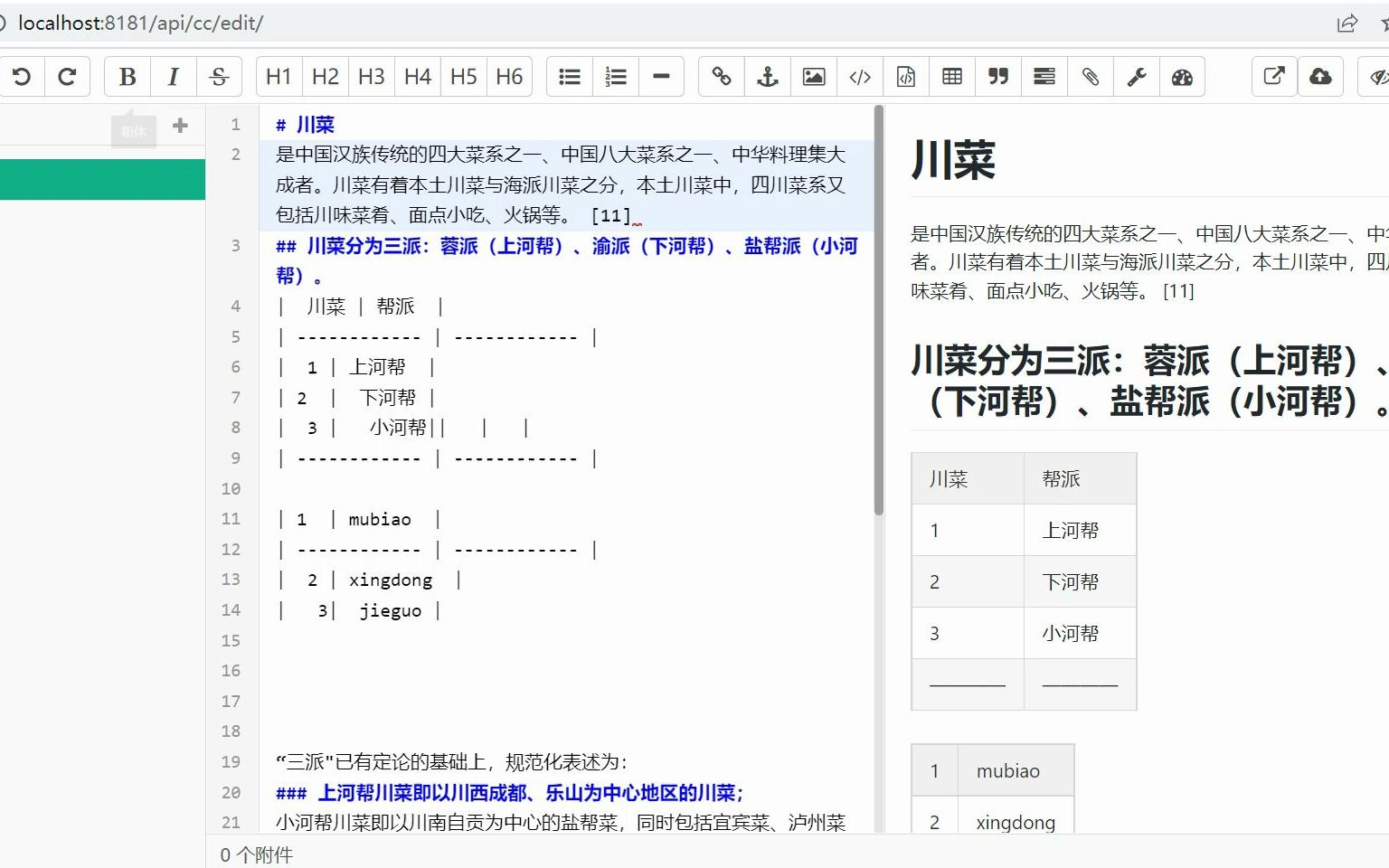Apply italic formatting
1389x868 pixels.
pyautogui.click(x=173, y=77)
